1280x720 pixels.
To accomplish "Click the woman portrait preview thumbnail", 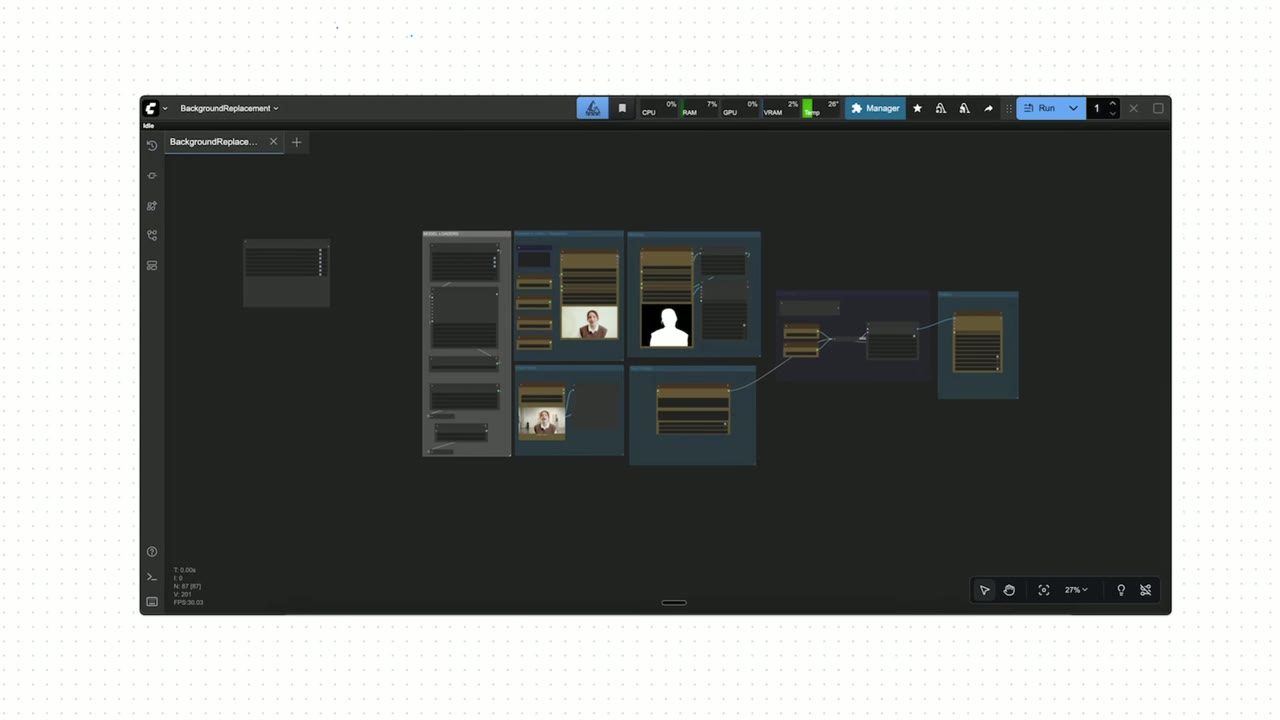I will (x=590, y=323).
